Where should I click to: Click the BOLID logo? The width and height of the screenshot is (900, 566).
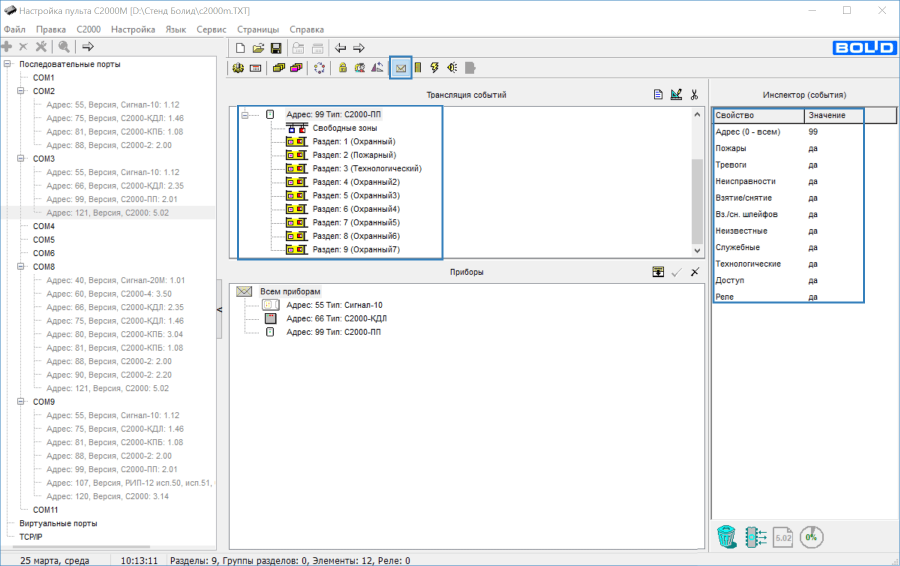[x=864, y=48]
